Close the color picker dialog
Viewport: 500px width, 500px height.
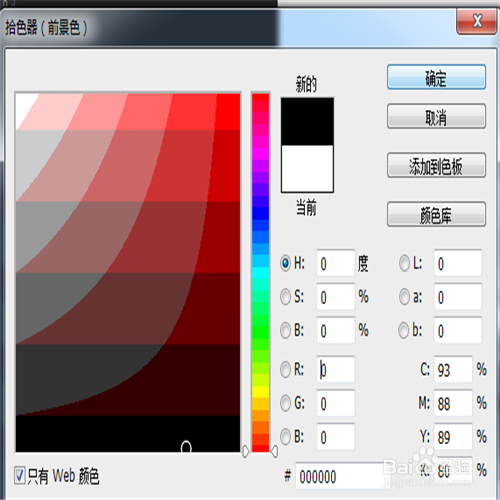pyautogui.click(x=477, y=22)
